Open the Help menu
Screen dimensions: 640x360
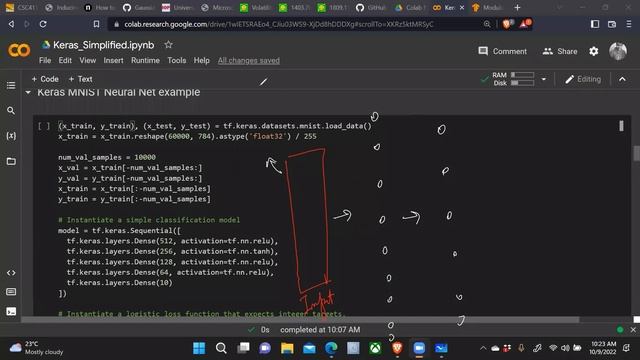201,60
